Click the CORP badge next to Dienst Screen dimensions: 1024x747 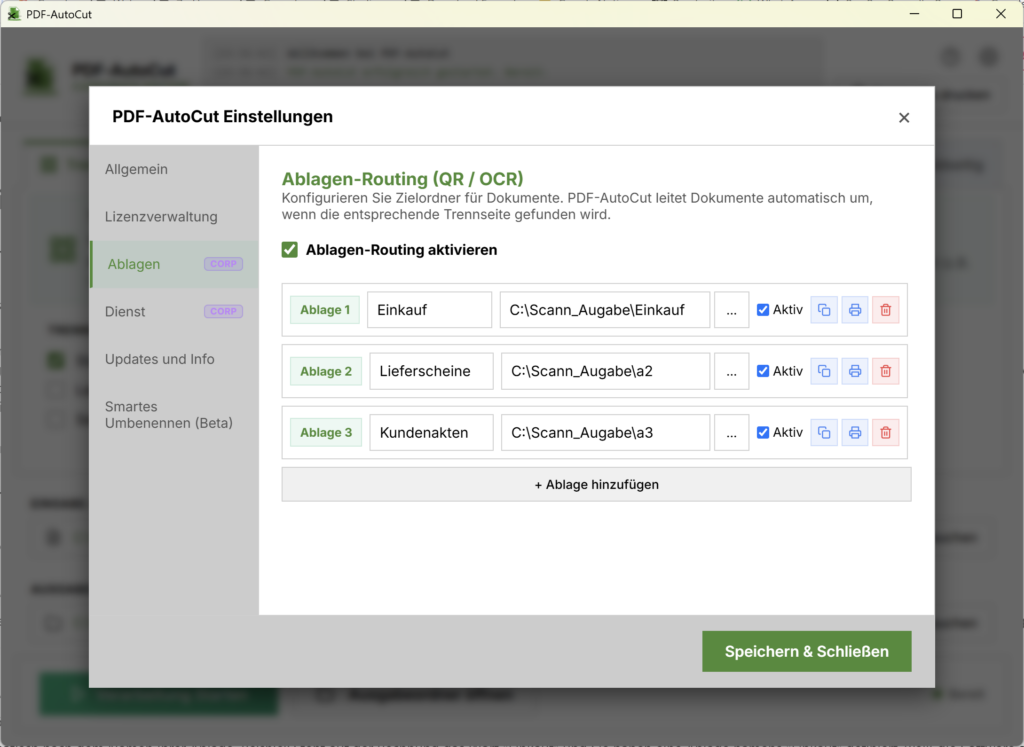click(223, 311)
